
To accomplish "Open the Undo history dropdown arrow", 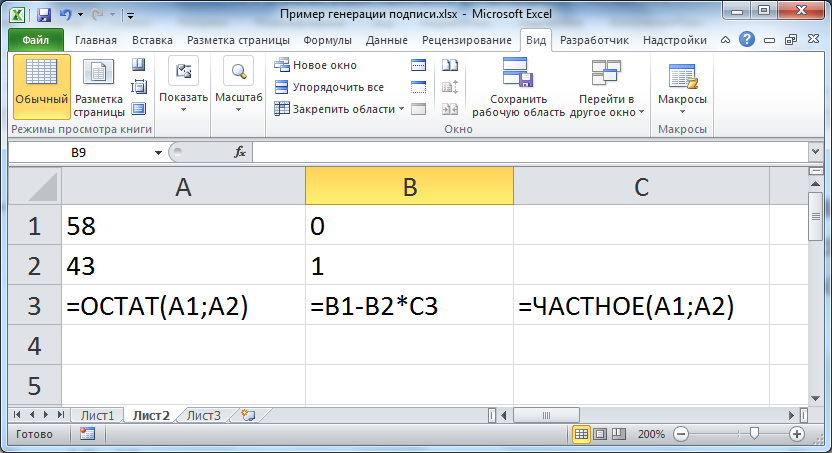I will point(80,15).
